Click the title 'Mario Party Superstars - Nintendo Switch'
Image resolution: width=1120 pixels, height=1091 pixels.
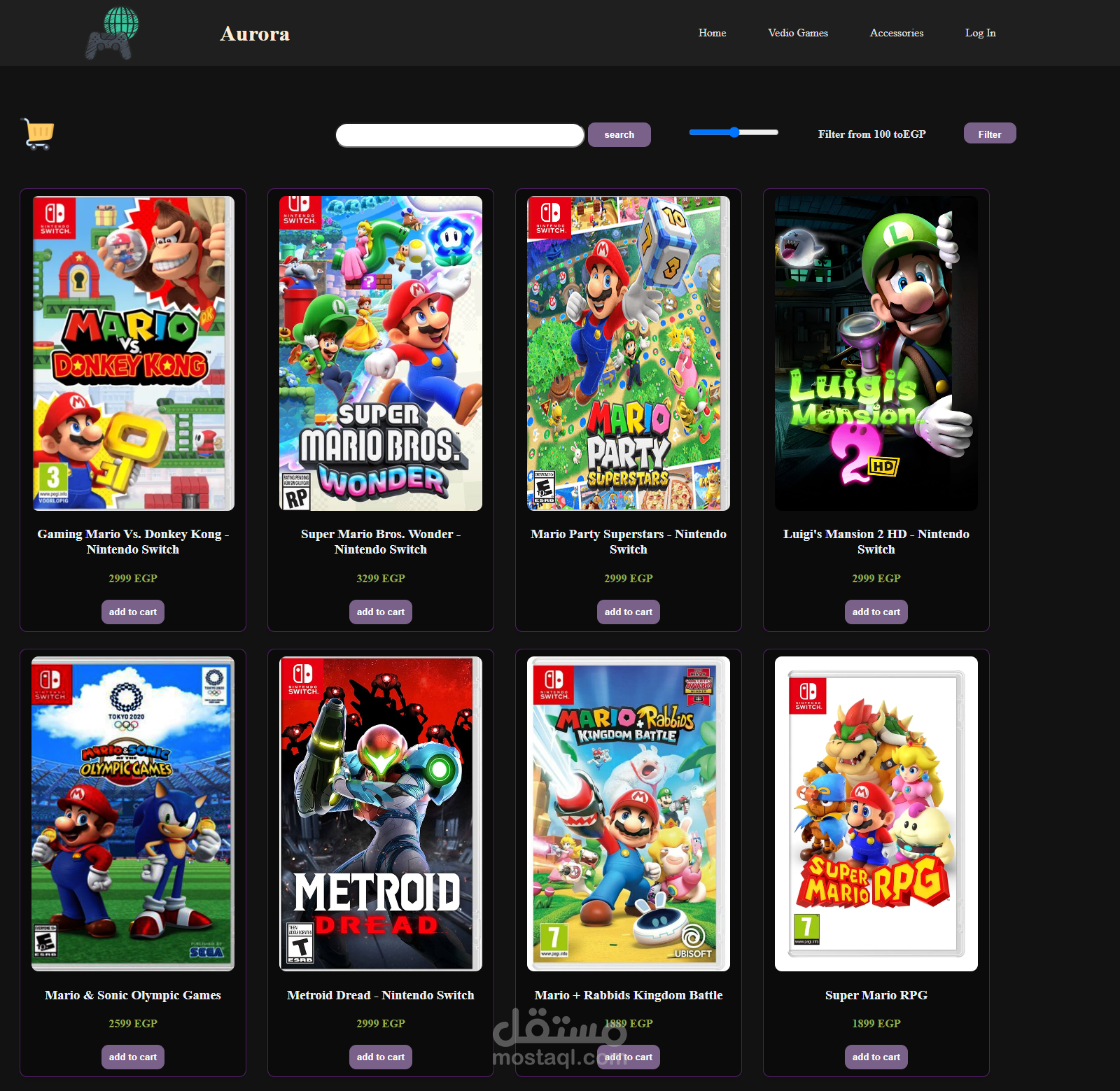629,542
